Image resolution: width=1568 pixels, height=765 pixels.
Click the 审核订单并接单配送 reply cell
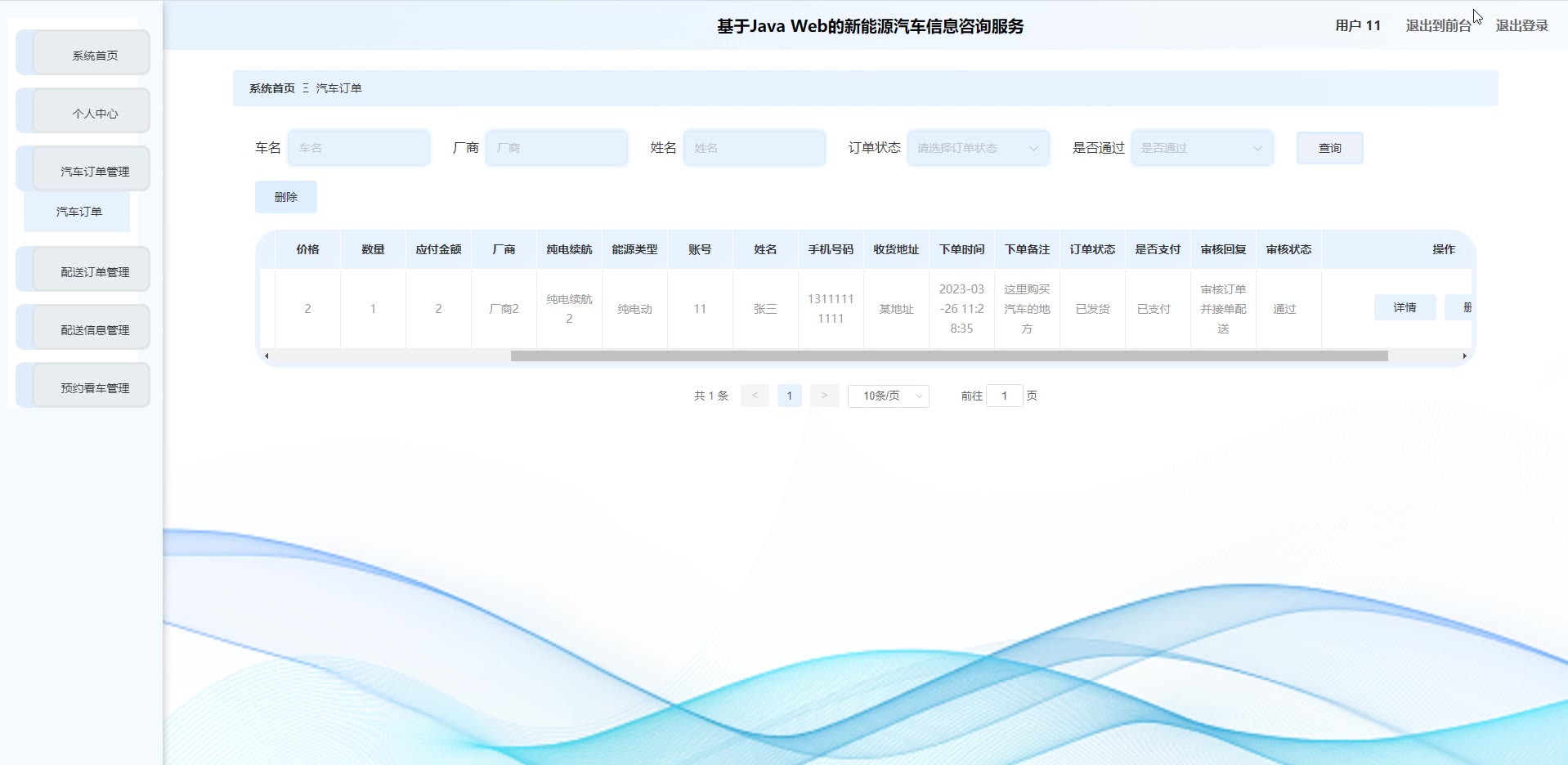tap(1223, 309)
